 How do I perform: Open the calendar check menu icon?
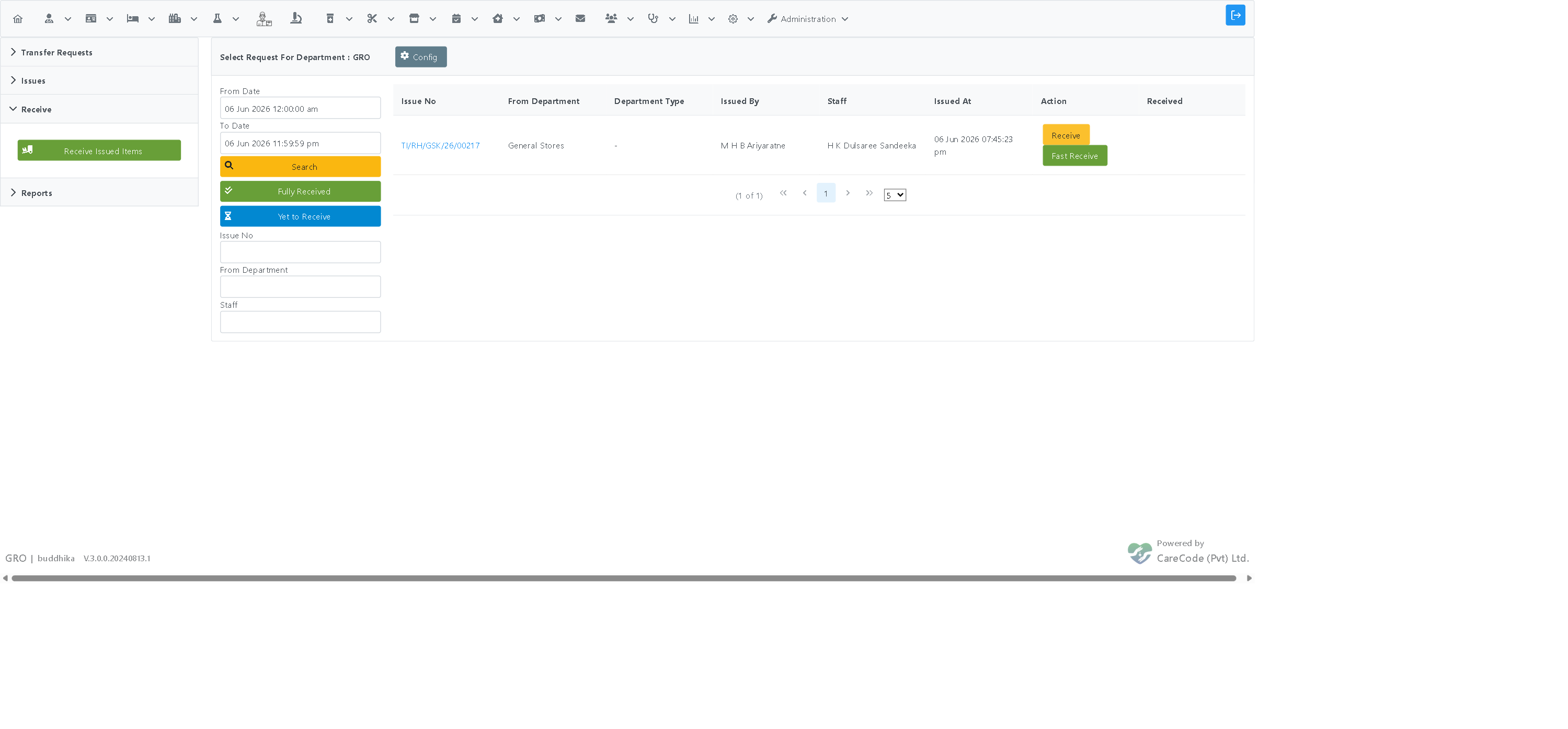(456, 19)
